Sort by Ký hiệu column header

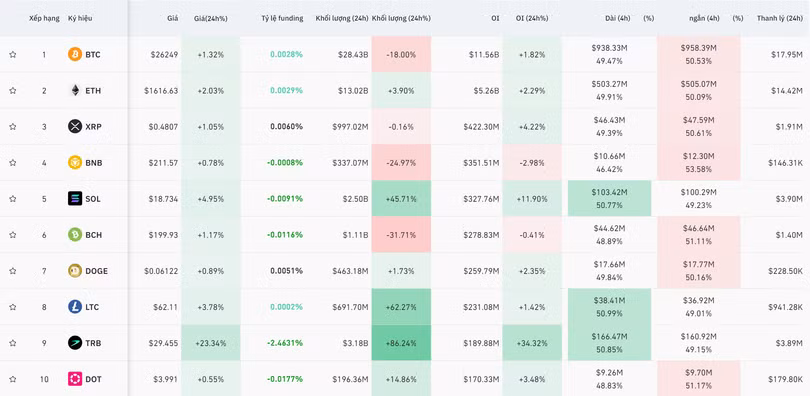click(x=79, y=18)
